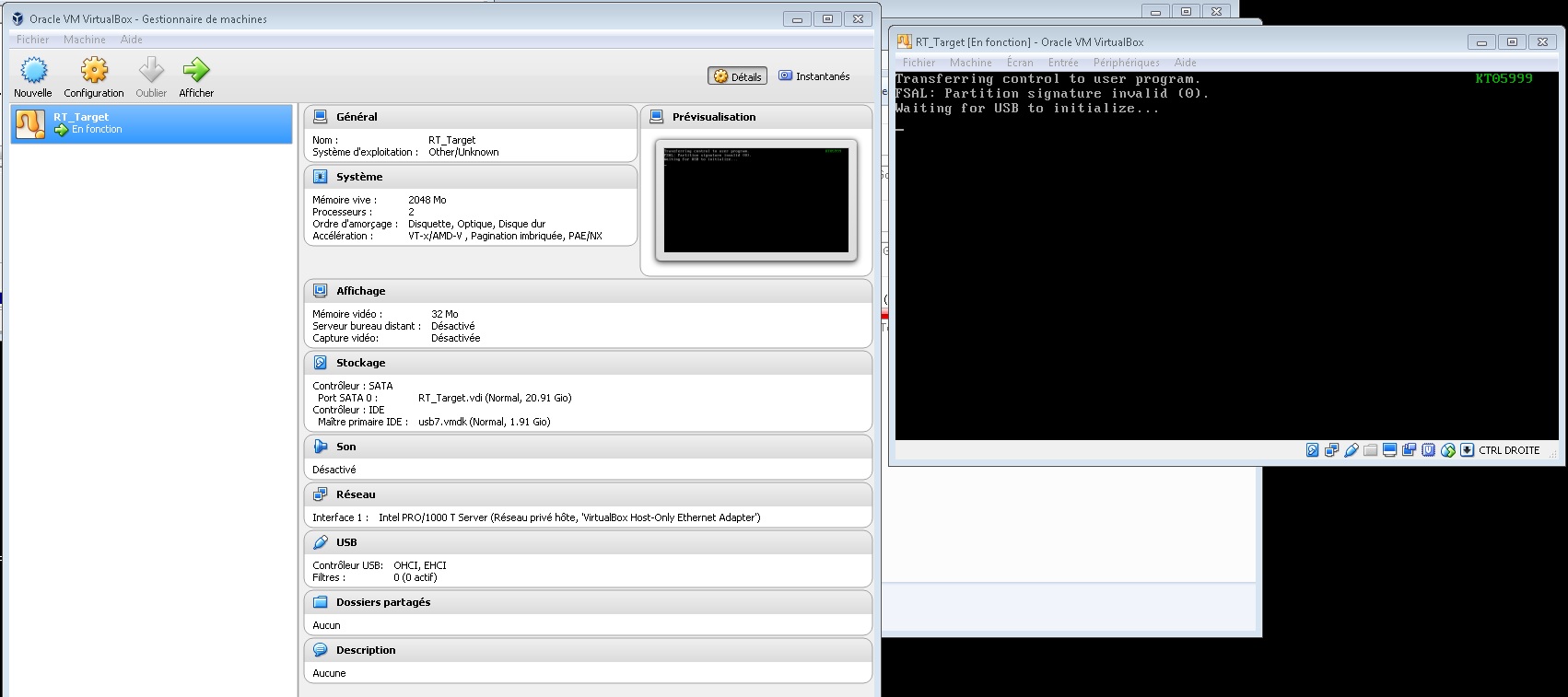Open Fichier menu in Gestionnaire window

32,40
